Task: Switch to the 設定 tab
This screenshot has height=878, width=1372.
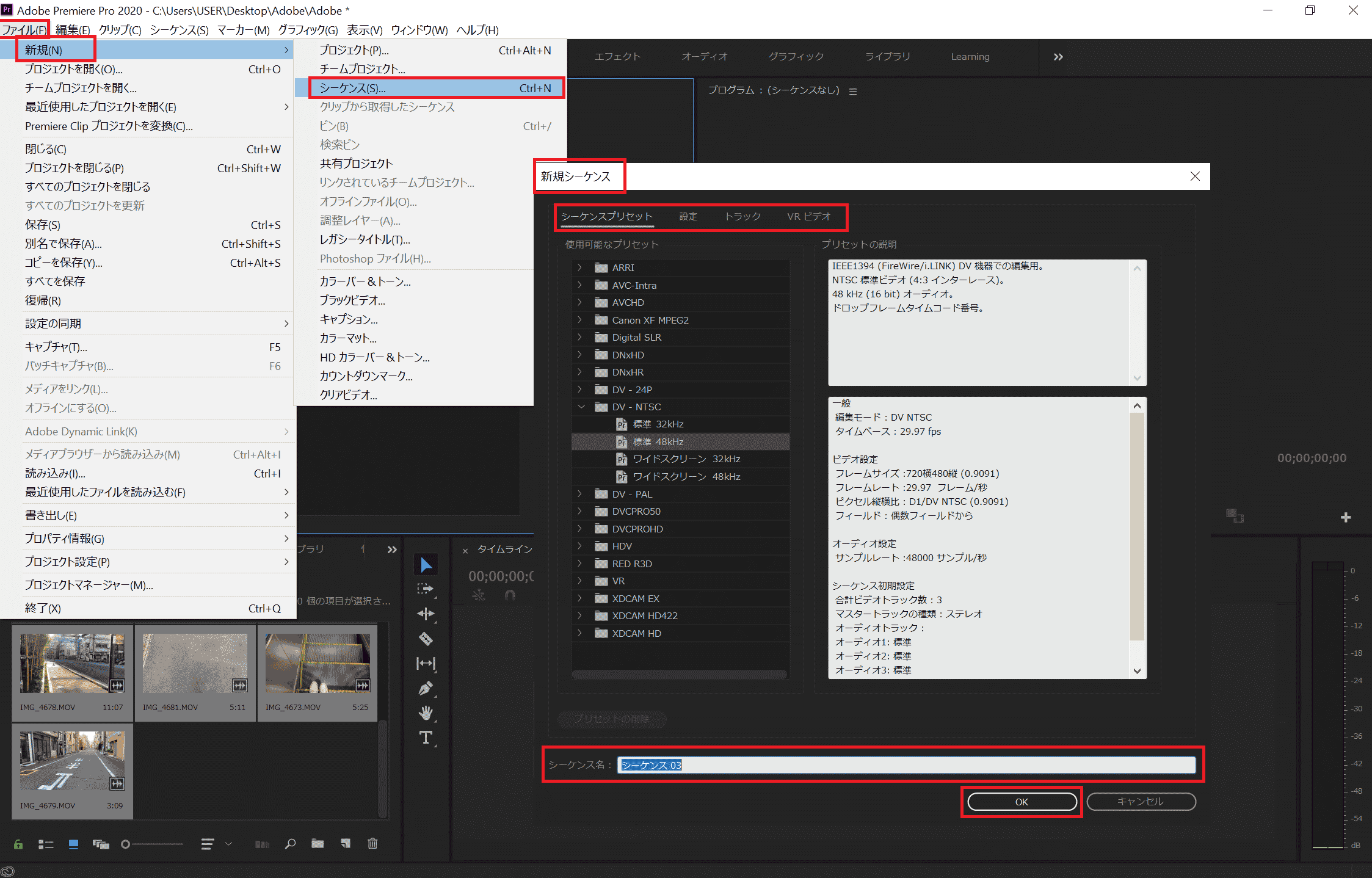Action: (688, 216)
